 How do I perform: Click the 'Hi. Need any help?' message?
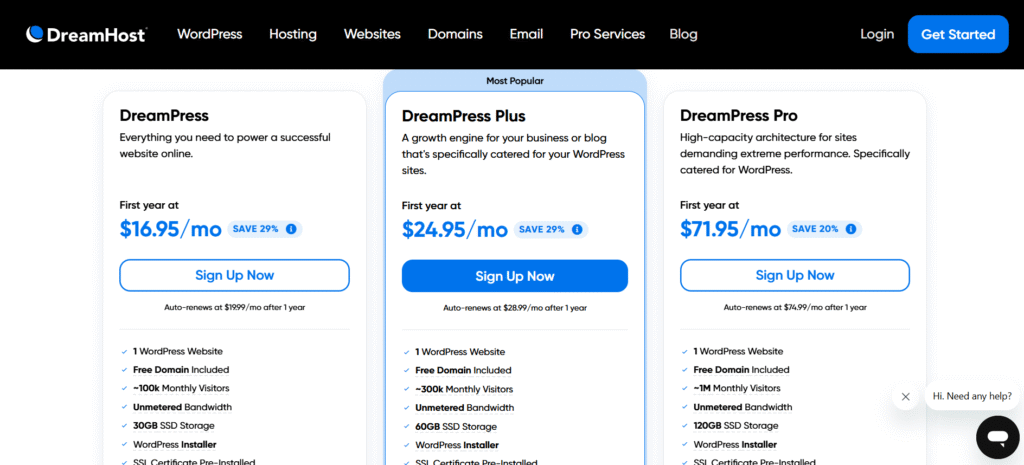click(972, 396)
